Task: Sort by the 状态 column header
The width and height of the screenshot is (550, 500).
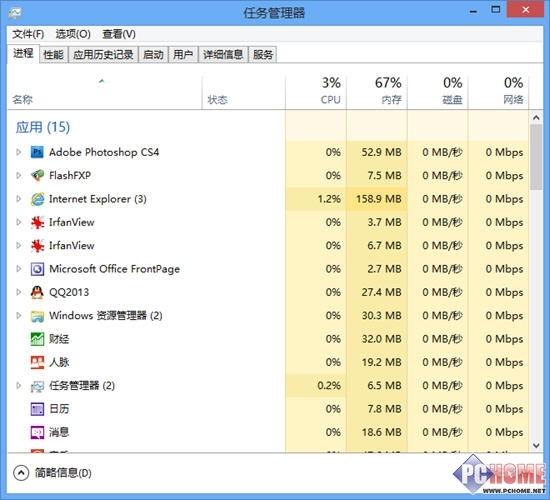Action: coord(244,93)
